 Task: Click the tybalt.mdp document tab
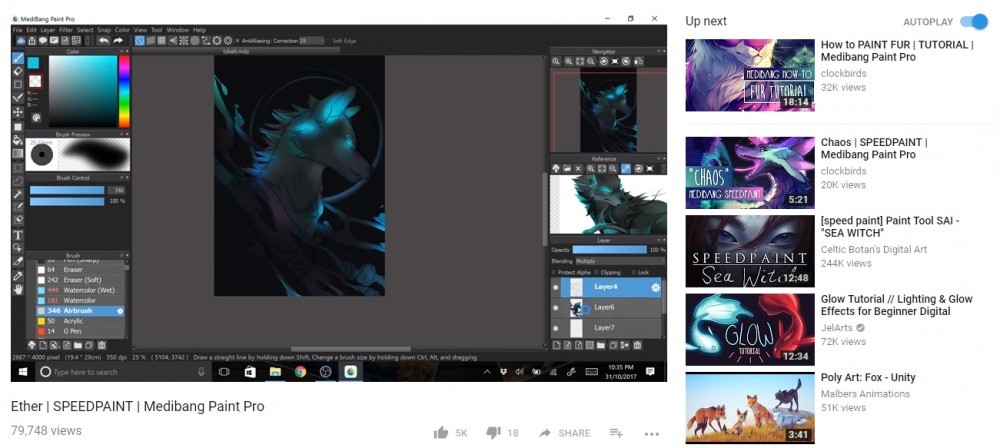point(237,51)
